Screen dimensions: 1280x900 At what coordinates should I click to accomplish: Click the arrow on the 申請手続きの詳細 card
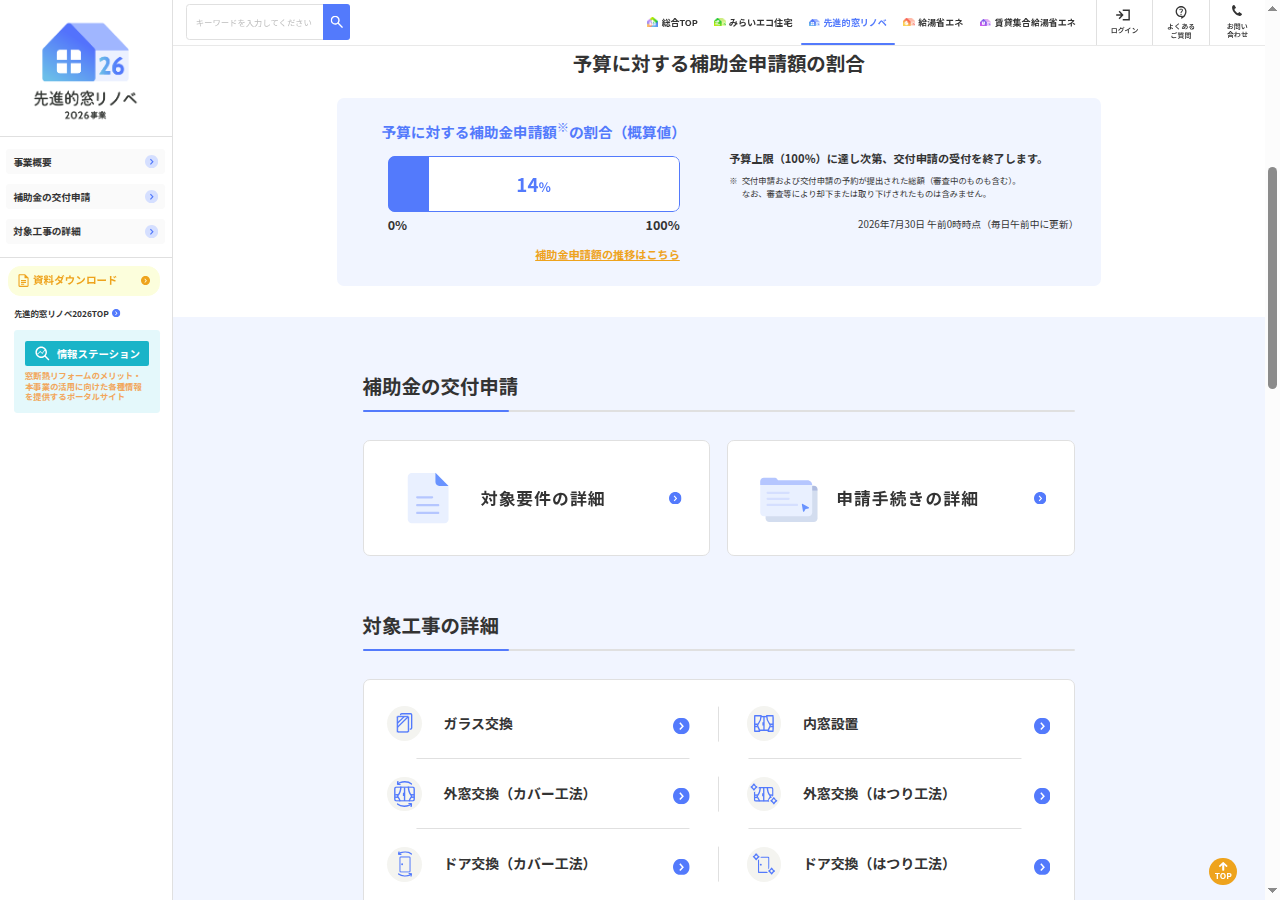(x=1040, y=498)
